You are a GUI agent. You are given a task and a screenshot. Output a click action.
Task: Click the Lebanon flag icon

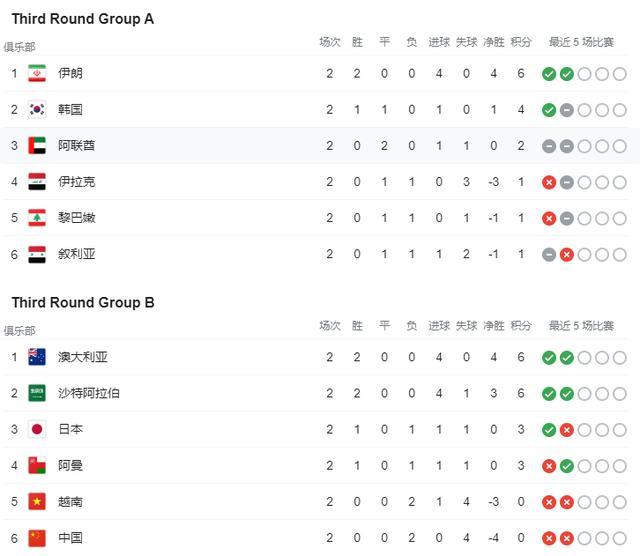37,217
